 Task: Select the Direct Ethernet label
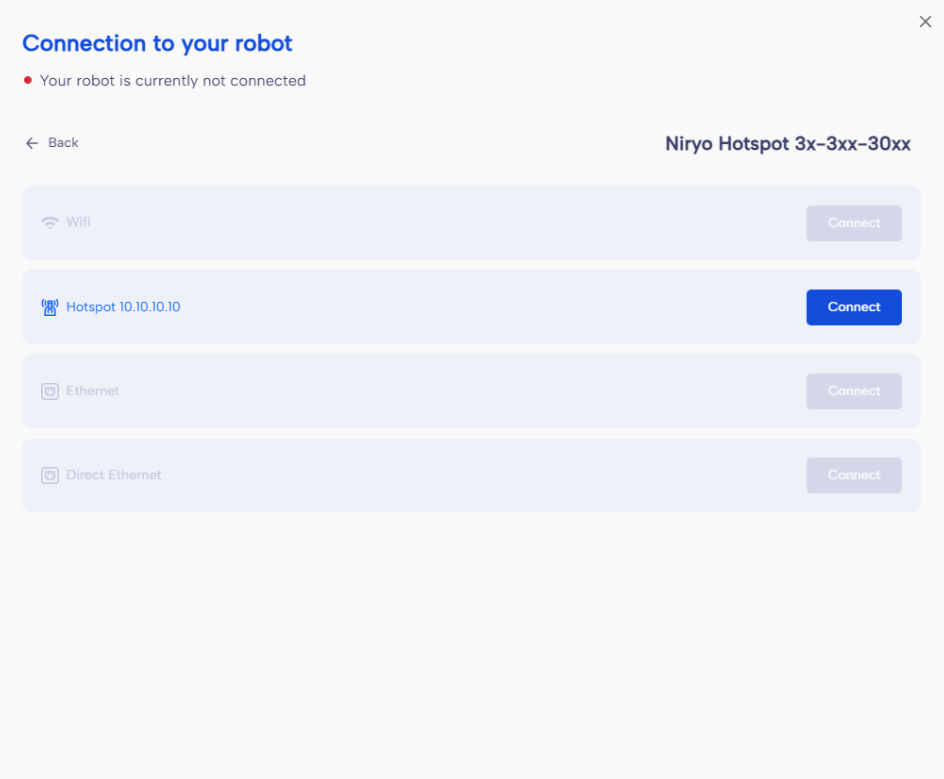tap(113, 475)
